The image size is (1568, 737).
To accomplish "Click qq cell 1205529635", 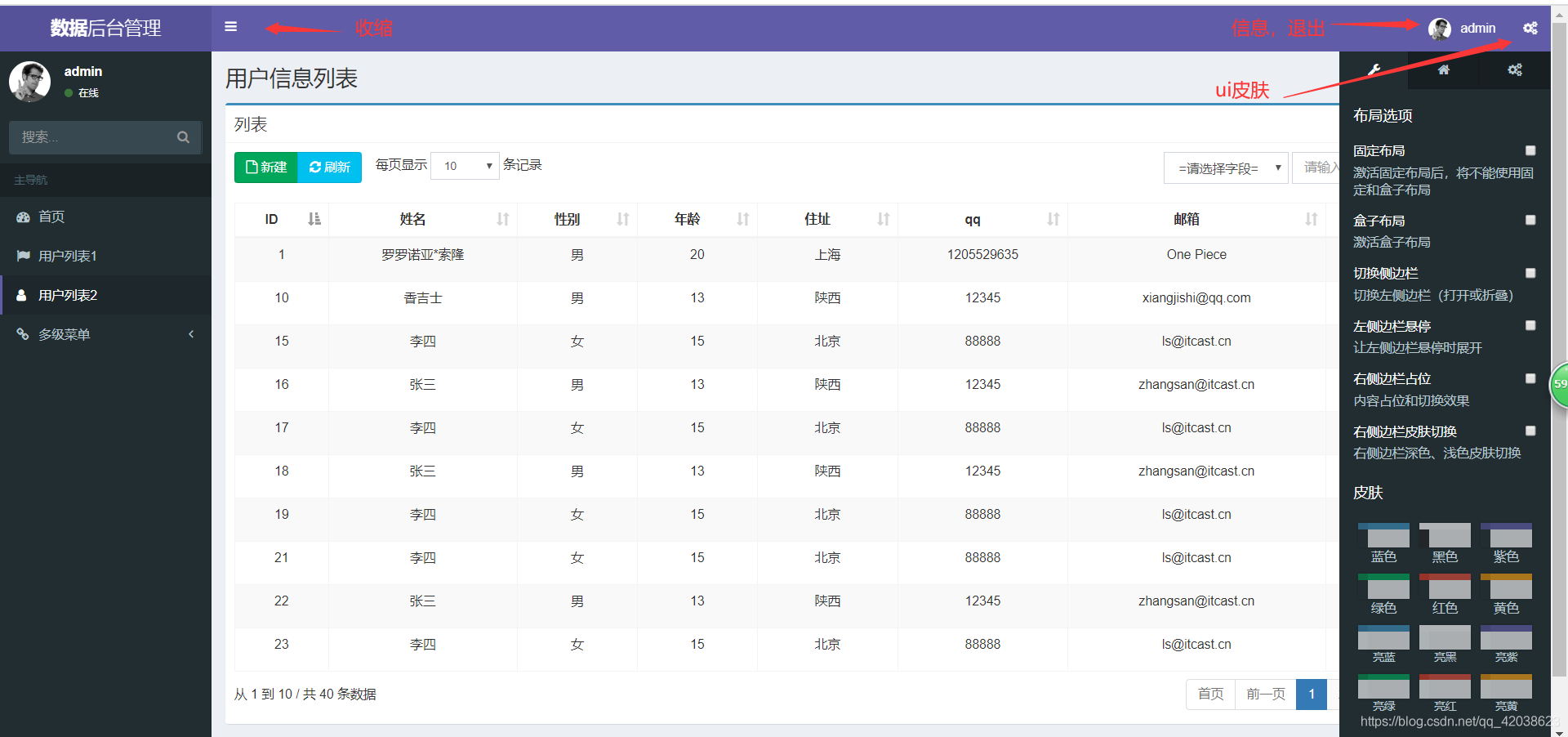I will 982,255.
